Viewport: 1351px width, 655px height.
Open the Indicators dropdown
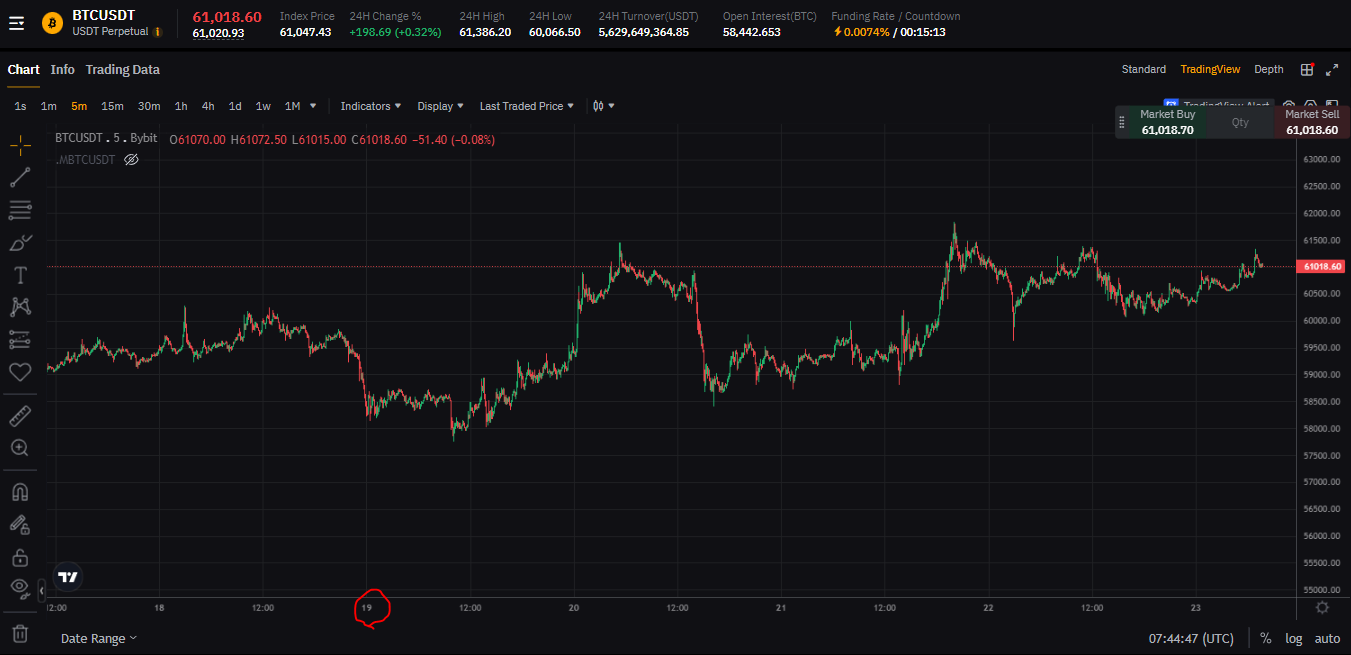[x=371, y=106]
